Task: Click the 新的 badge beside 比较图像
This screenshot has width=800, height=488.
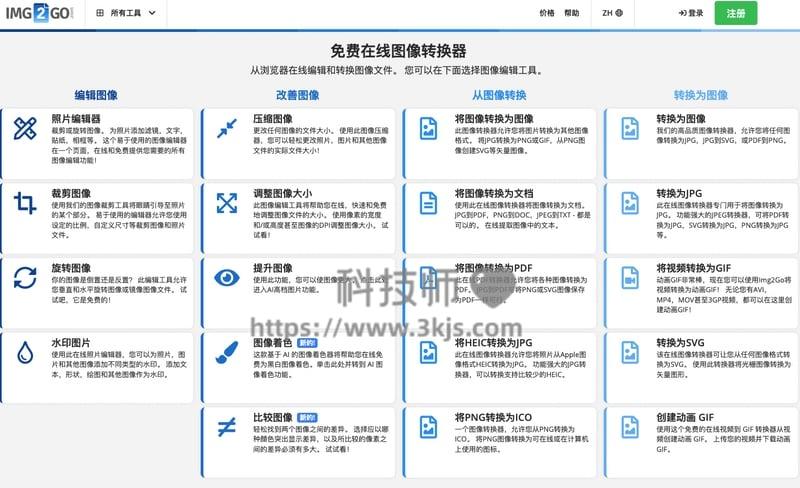Action: click(308, 418)
